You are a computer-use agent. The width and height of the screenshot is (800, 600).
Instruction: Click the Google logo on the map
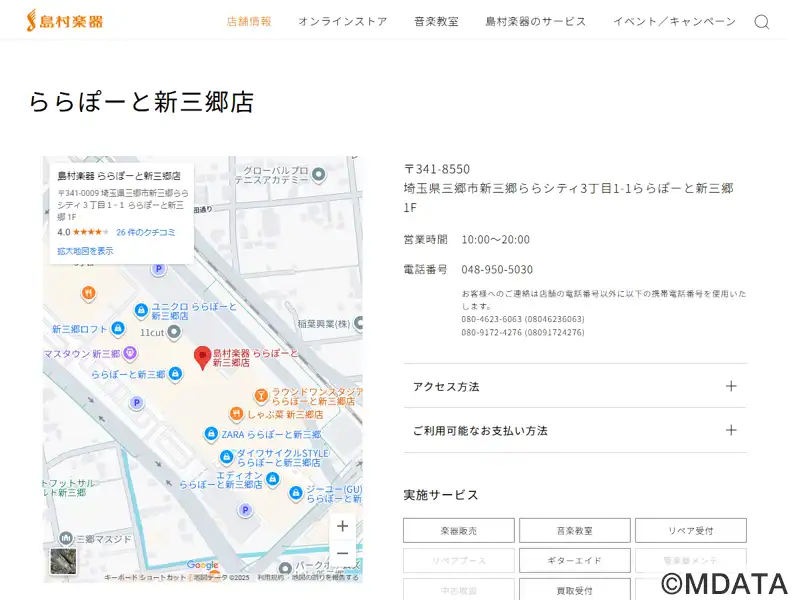pyautogui.click(x=203, y=565)
